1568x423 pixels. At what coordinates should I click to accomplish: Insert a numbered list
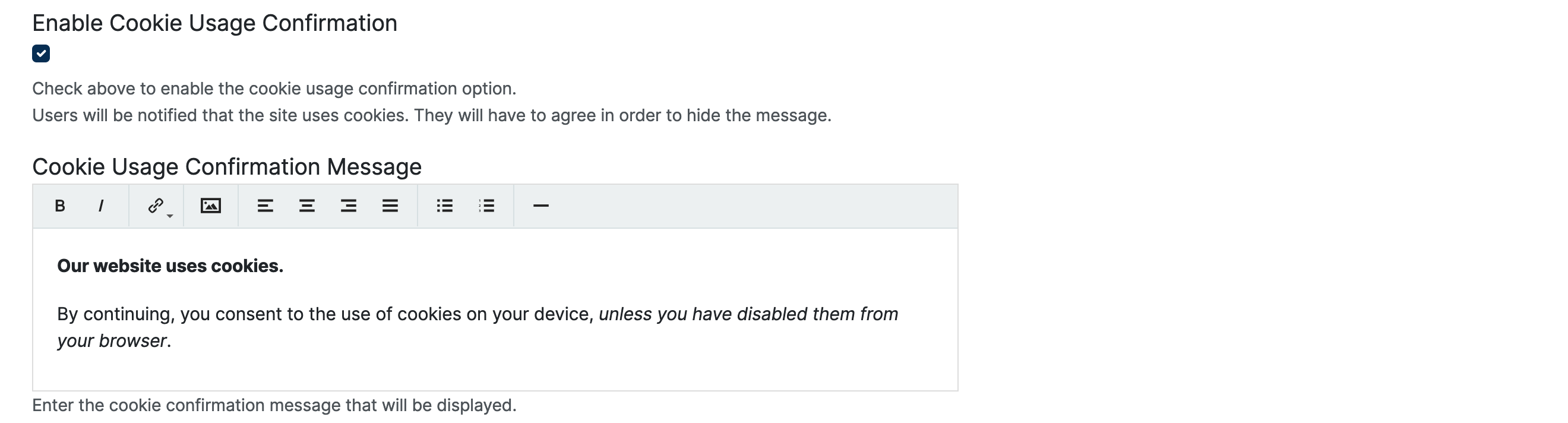point(486,206)
